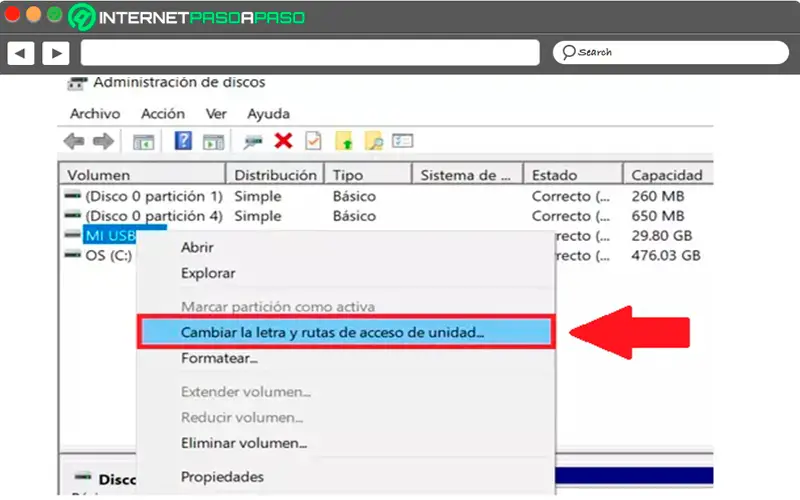Open the Archivo menu
The height and width of the screenshot is (500, 800).
(95, 114)
